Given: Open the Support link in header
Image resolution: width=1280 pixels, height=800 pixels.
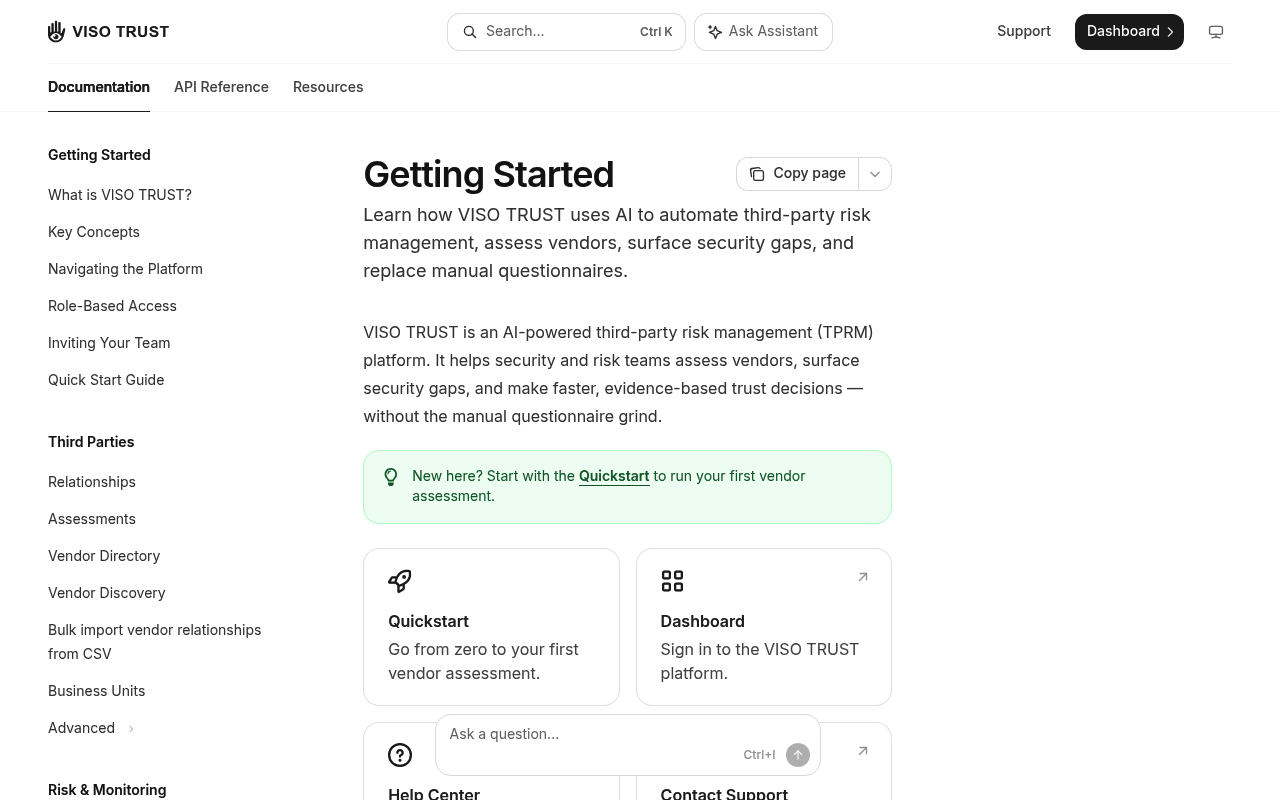Looking at the screenshot, I should pyautogui.click(x=1024, y=31).
